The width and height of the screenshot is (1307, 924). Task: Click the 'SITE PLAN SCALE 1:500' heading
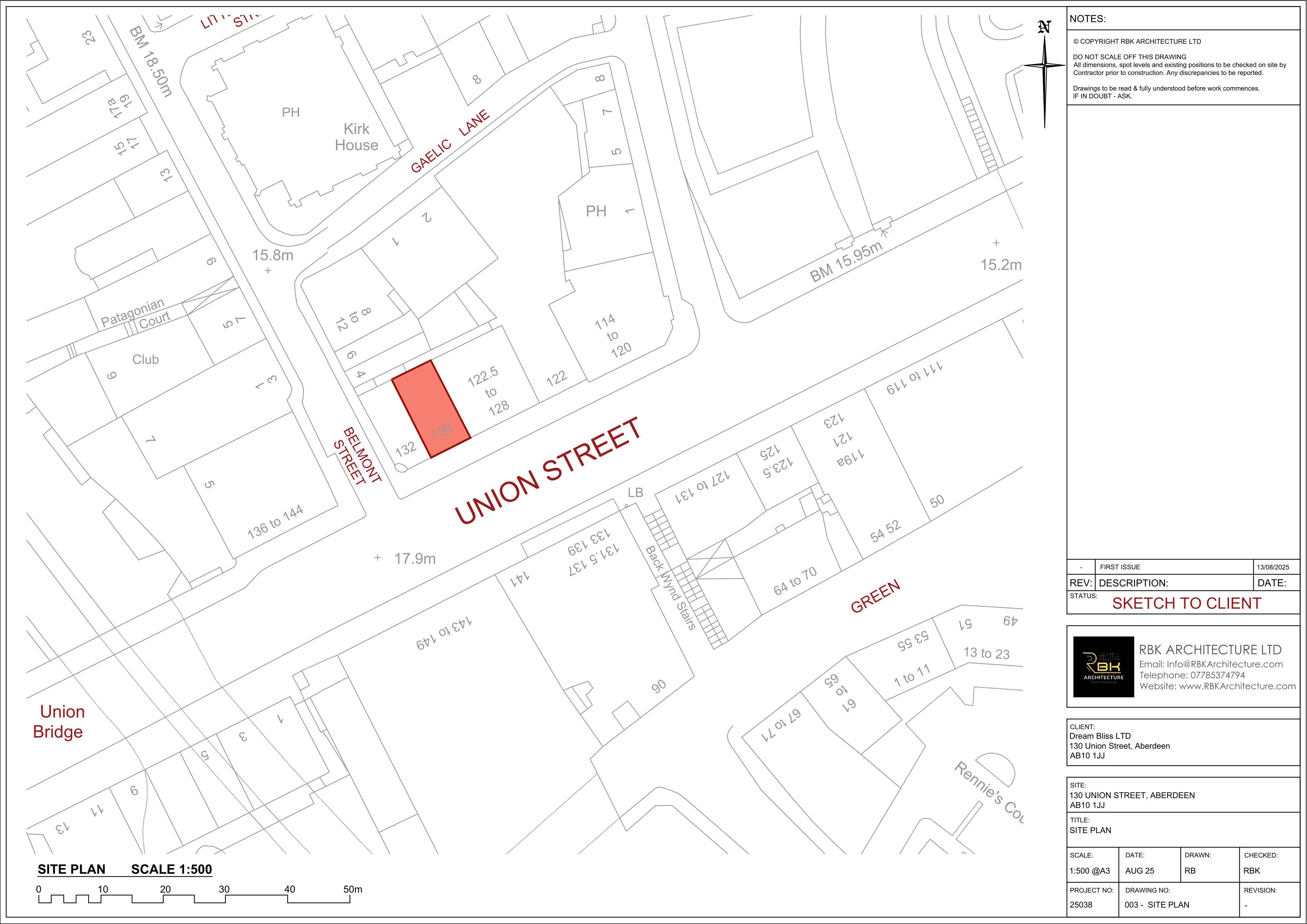(125, 869)
